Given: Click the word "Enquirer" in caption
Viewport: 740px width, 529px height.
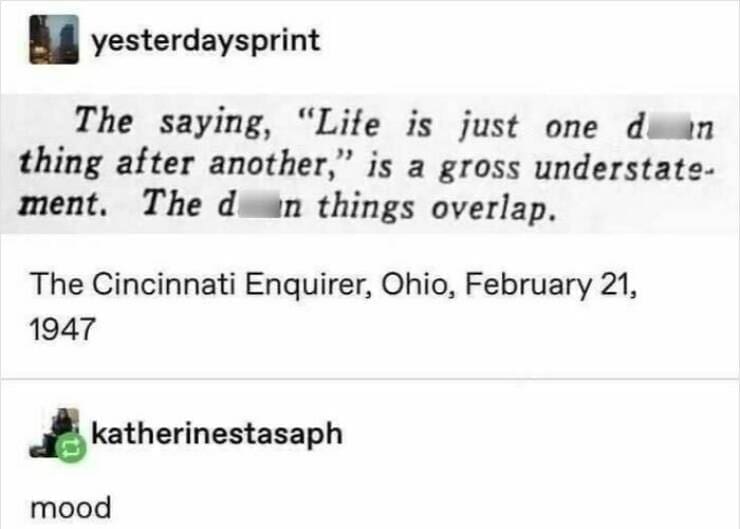Looking at the screenshot, I should tap(311, 284).
